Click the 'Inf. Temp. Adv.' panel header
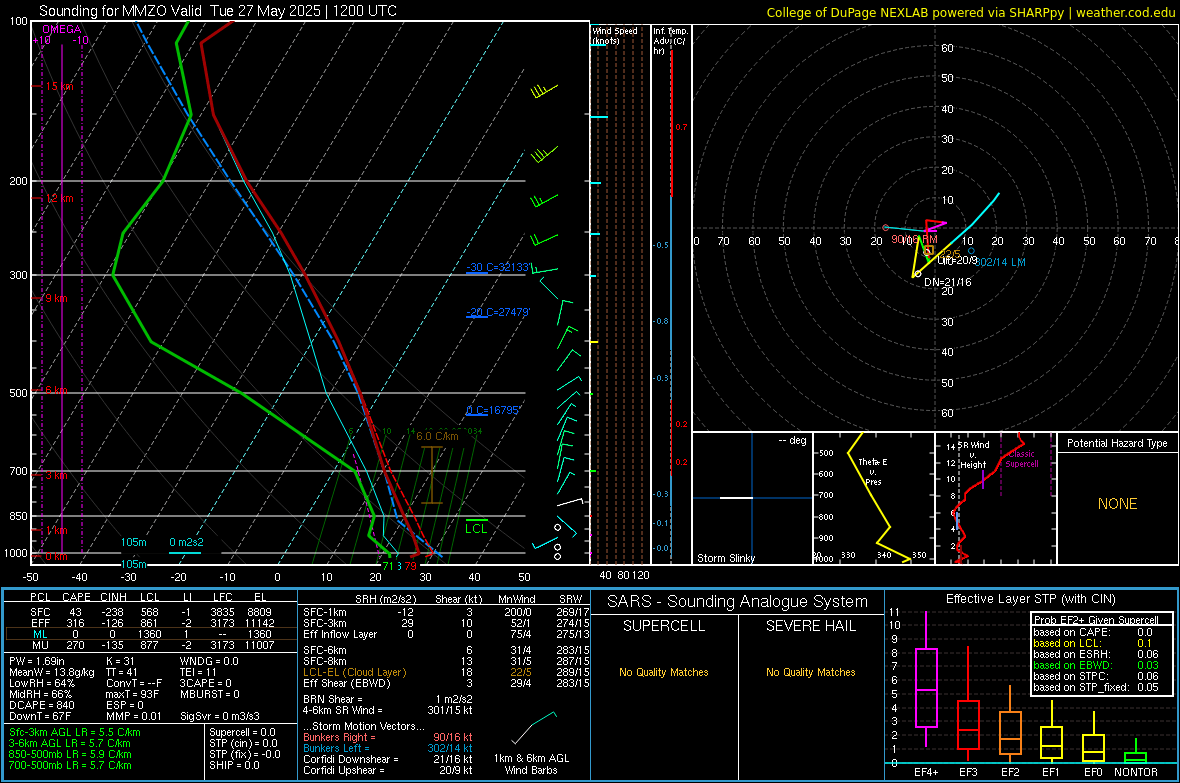This screenshot has width=1180, height=783. pyautogui.click(x=670, y=41)
